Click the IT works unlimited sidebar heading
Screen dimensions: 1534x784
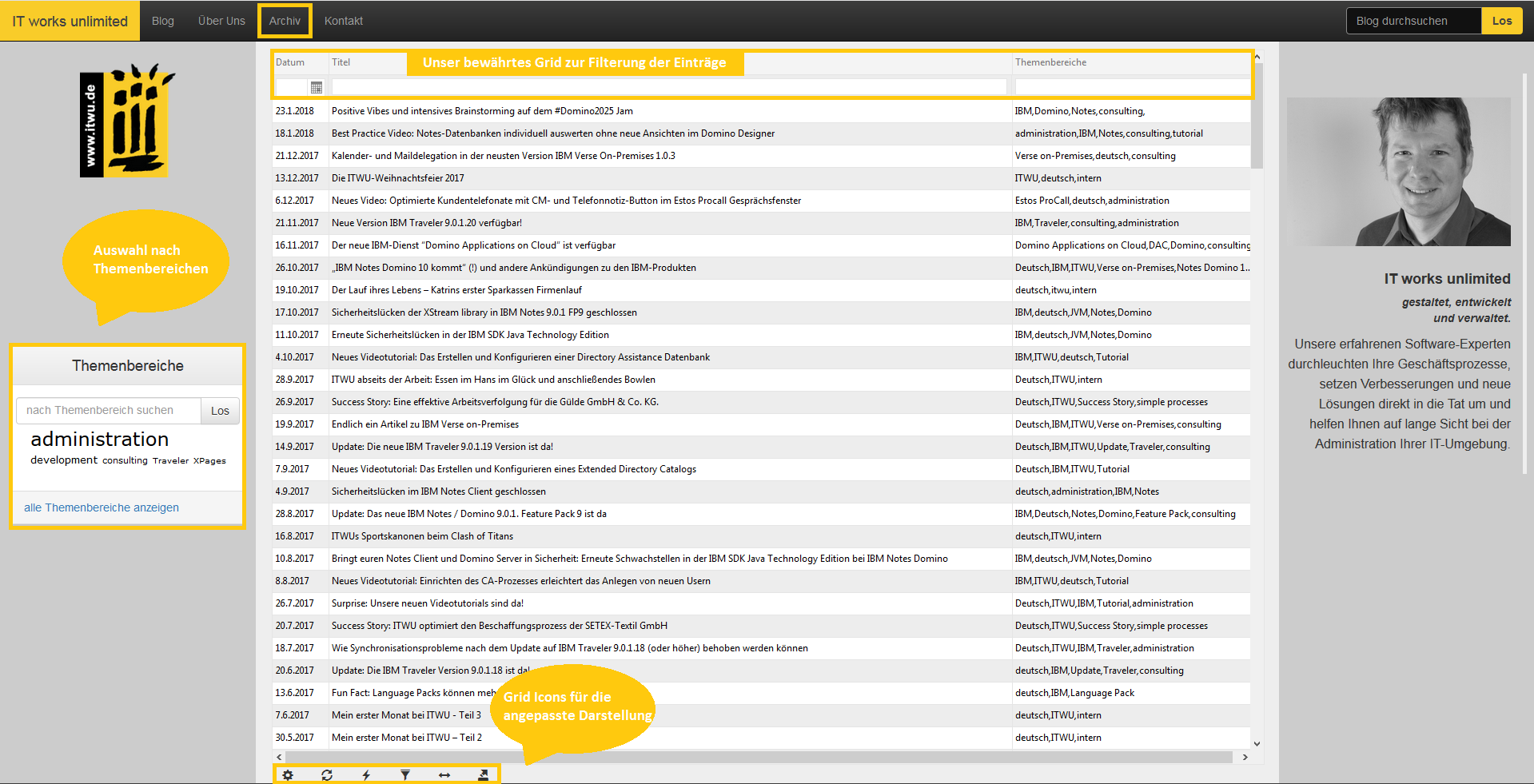coord(1447,279)
